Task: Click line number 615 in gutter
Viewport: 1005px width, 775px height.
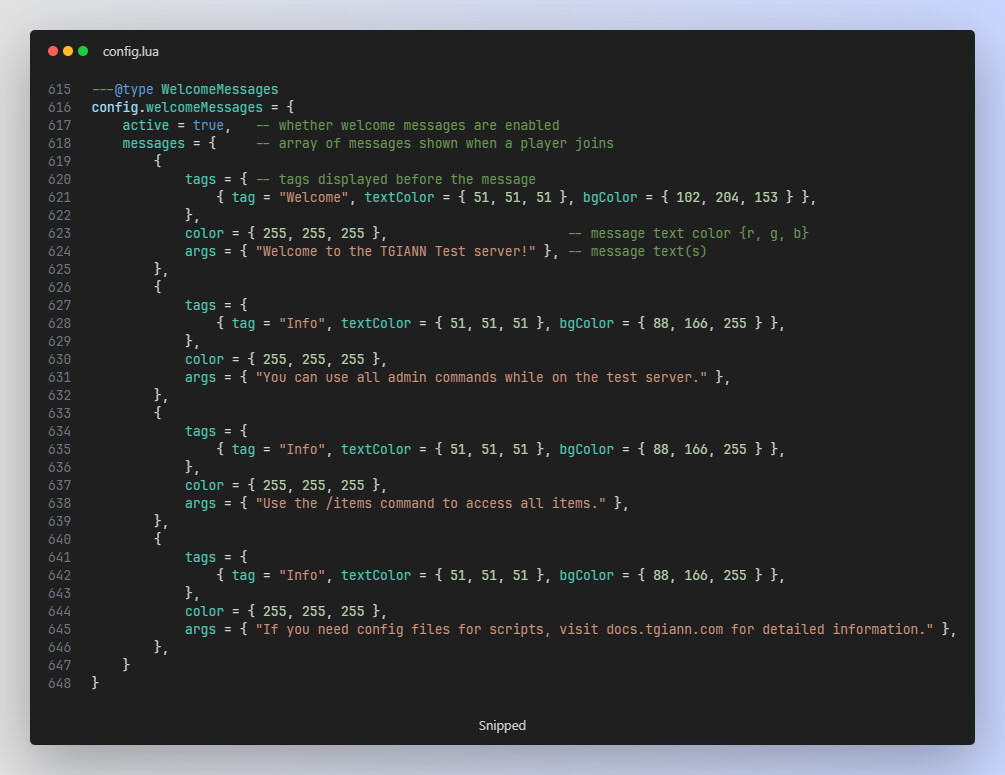Action: [59, 89]
